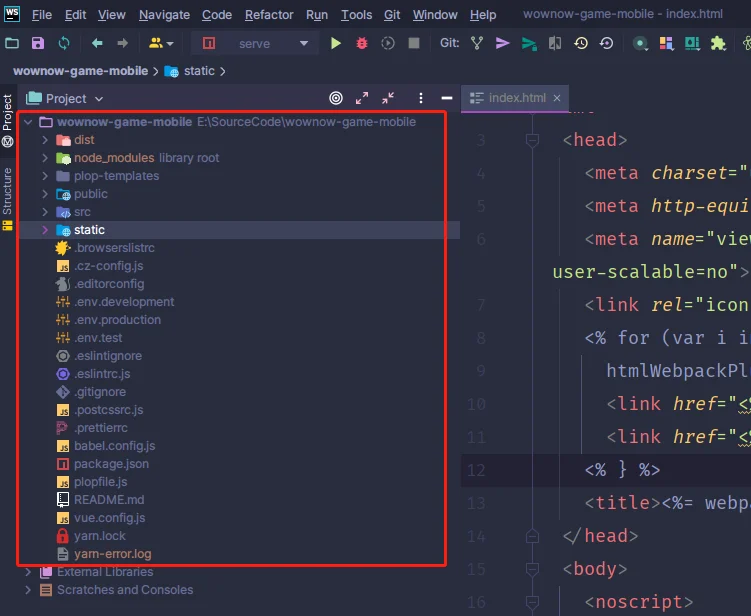Expand the src folder
This screenshot has width=751, height=616.
pyautogui.click(x=45, y=212)
